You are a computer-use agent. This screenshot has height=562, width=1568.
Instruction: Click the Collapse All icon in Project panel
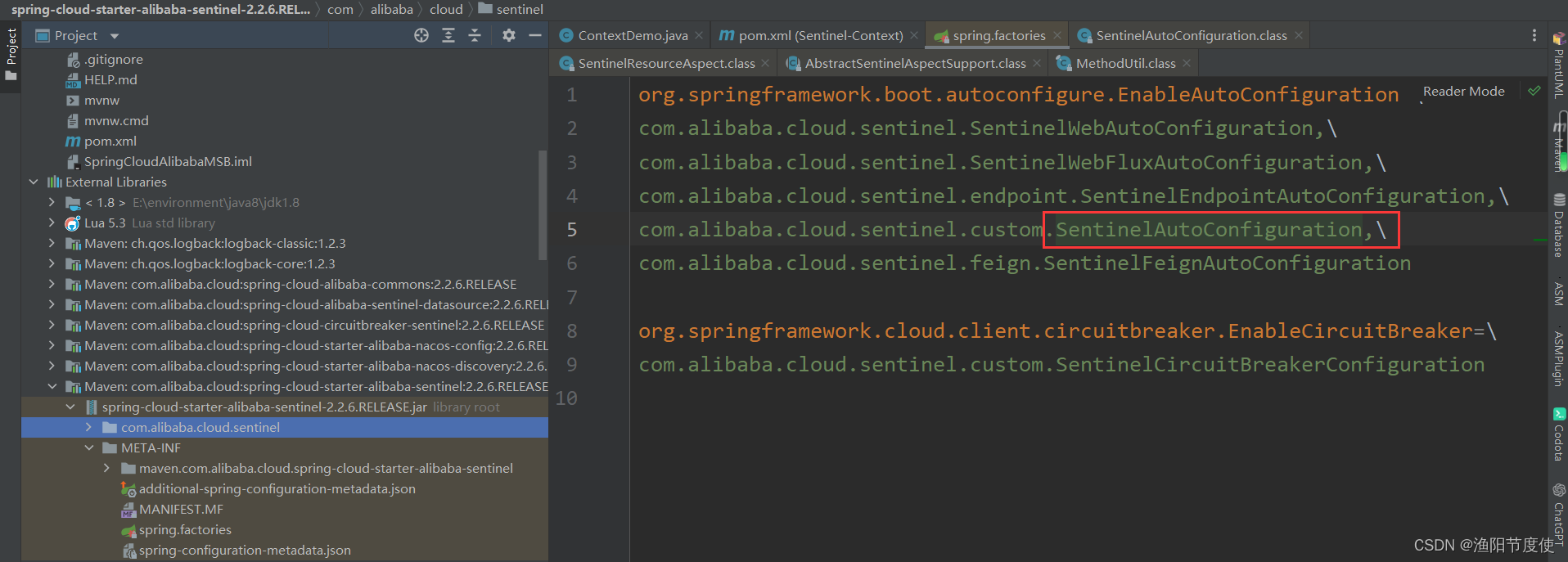[x=475, y=35]
